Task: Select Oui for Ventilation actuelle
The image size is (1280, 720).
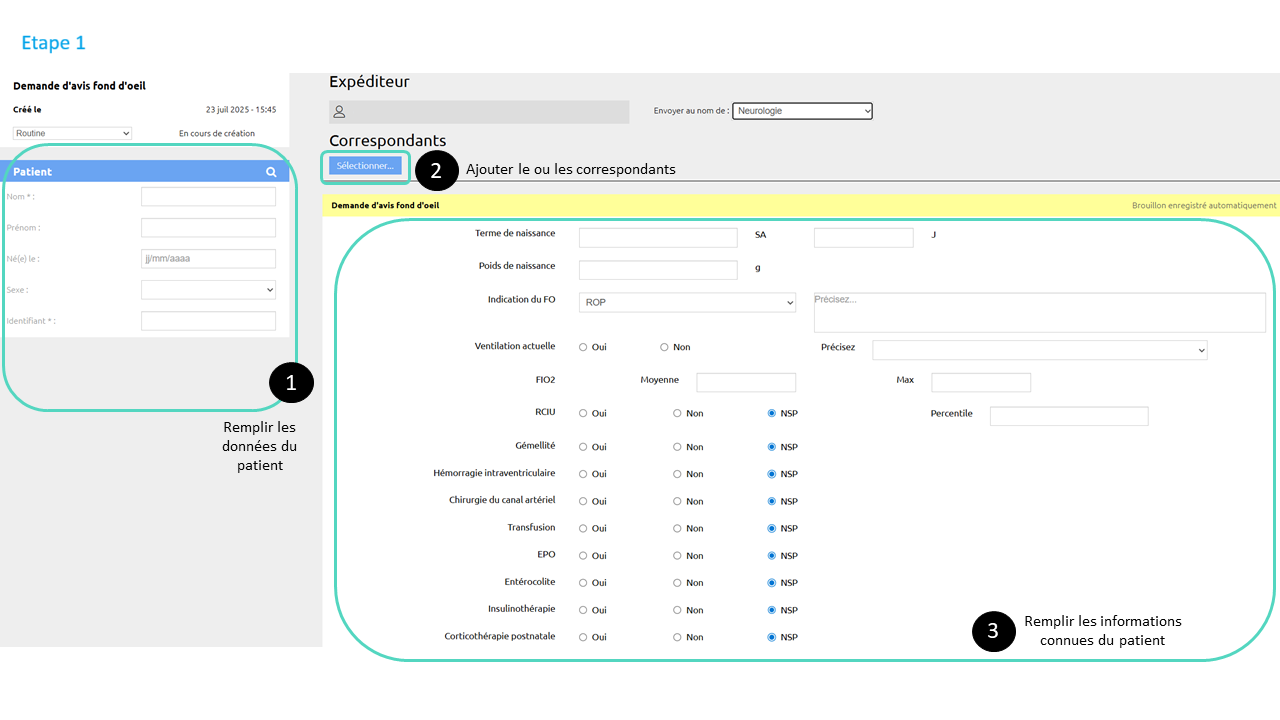Action: click(583, 347)
